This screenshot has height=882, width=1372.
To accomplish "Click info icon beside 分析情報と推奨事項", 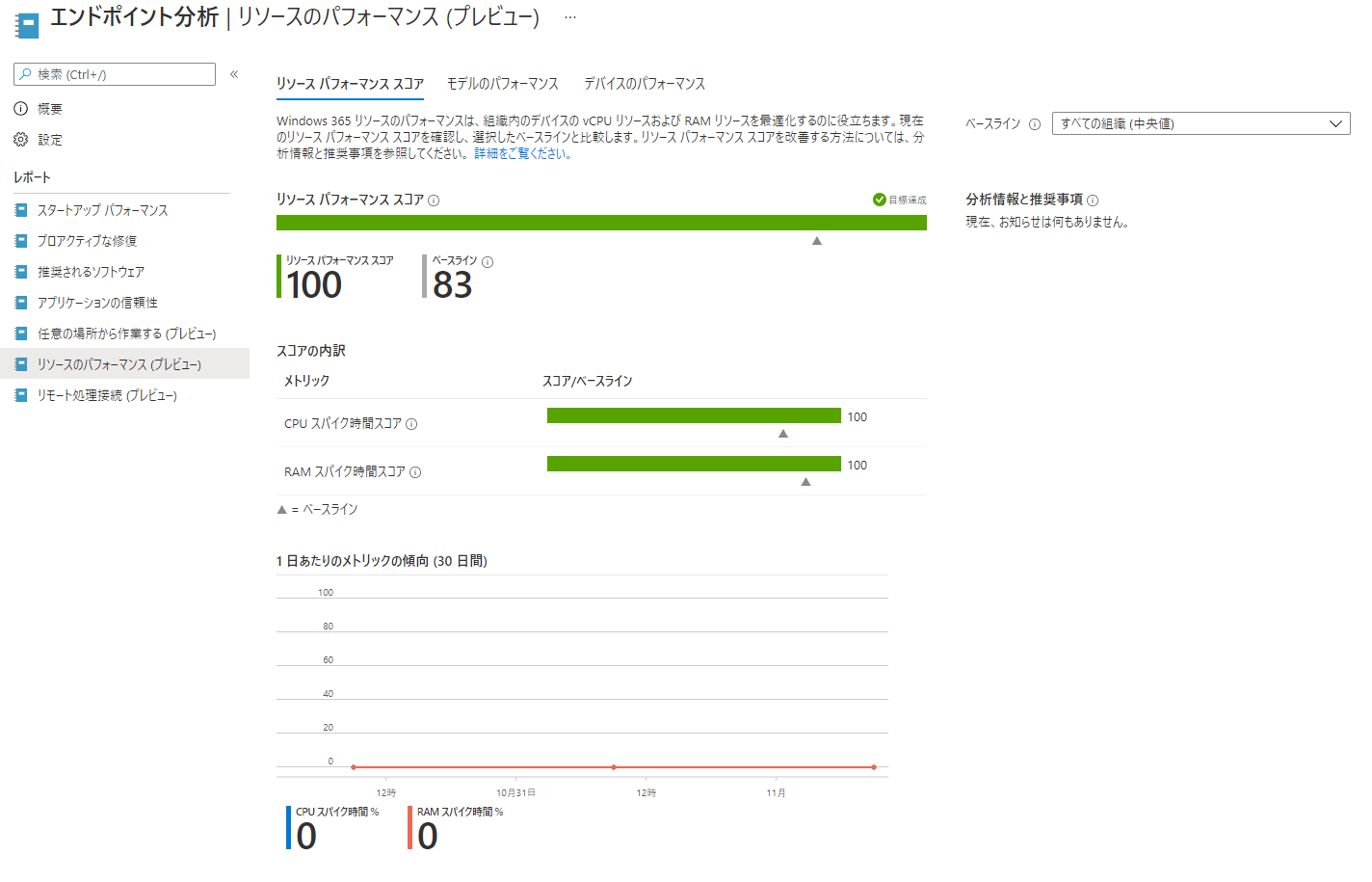I will tap(1093, 200).
